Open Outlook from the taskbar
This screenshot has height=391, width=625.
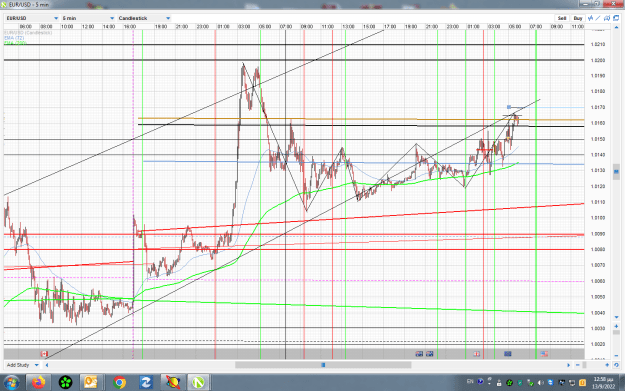[91, 383]
